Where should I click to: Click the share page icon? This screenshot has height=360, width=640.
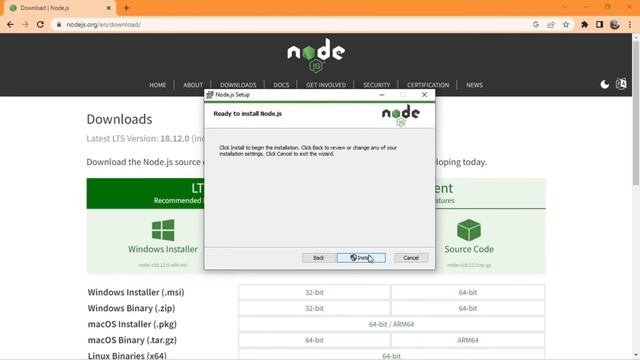tap(551, 24)
